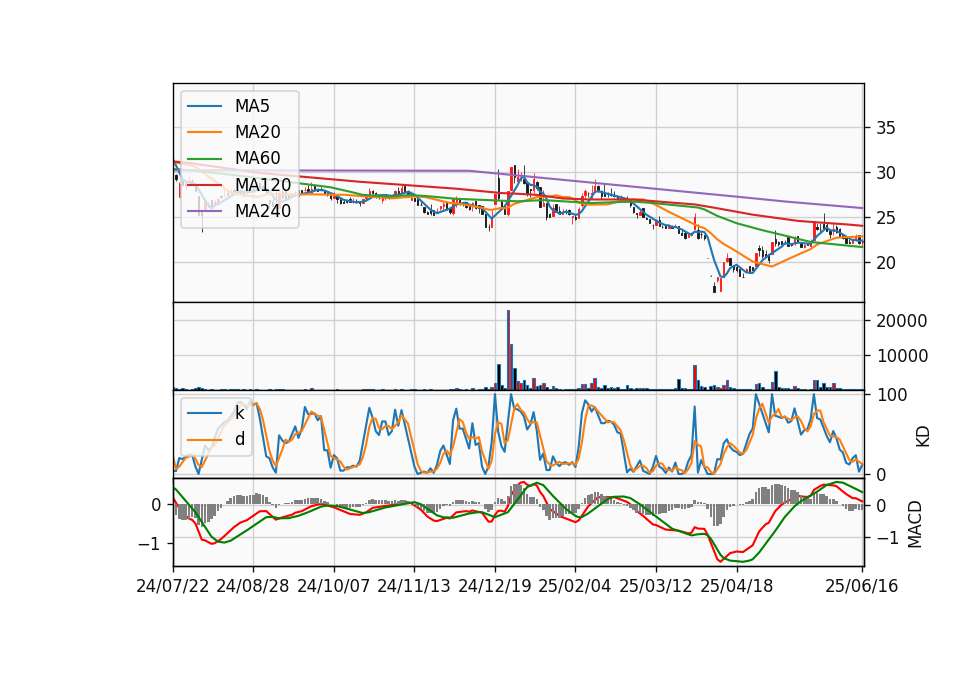Screen dimensions: 960x690
Task: Click the k legend entry in KD panel
Action: point(239,413)
